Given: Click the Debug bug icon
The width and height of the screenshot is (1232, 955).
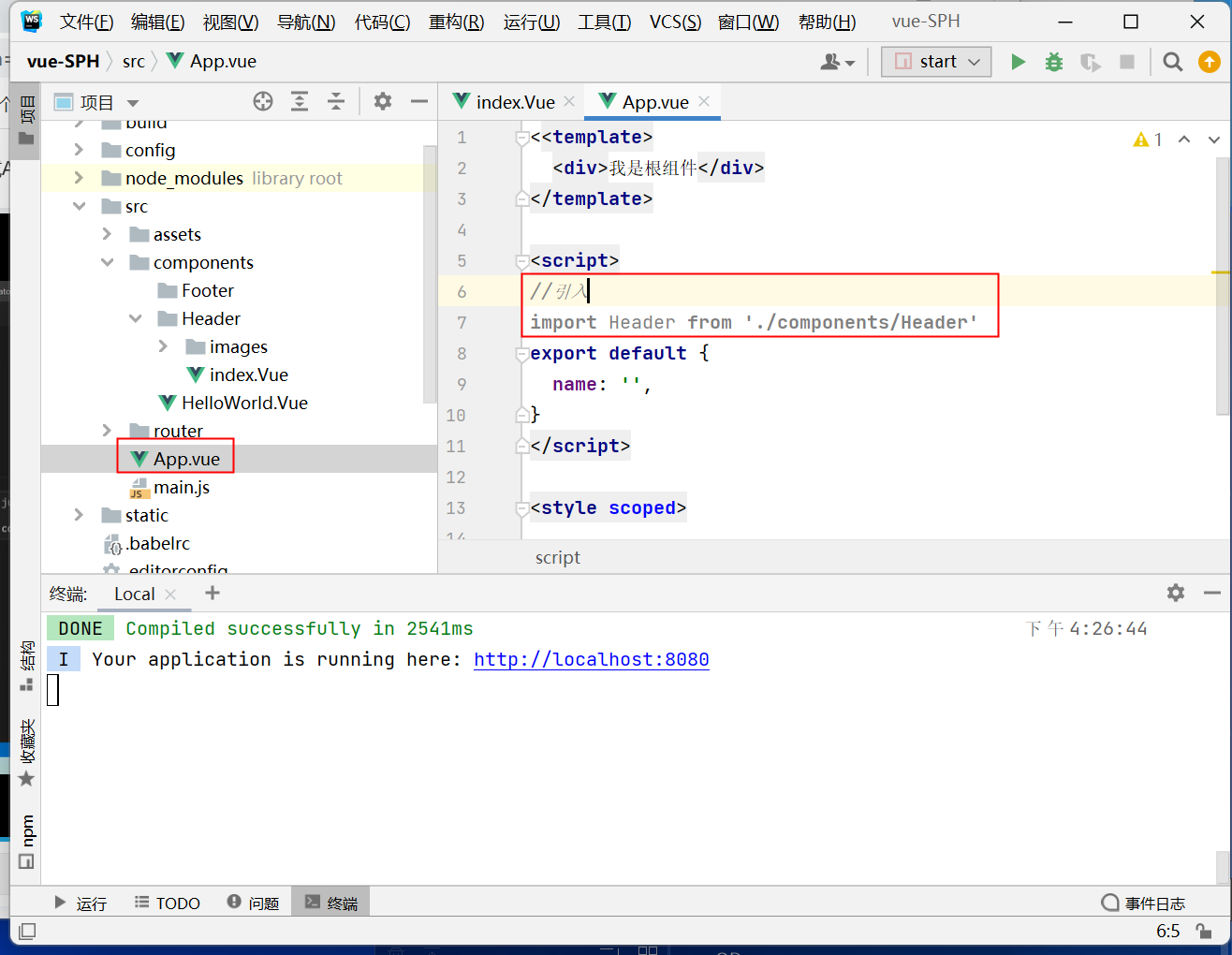Looking at the screenshot, I should (1054, 62).
